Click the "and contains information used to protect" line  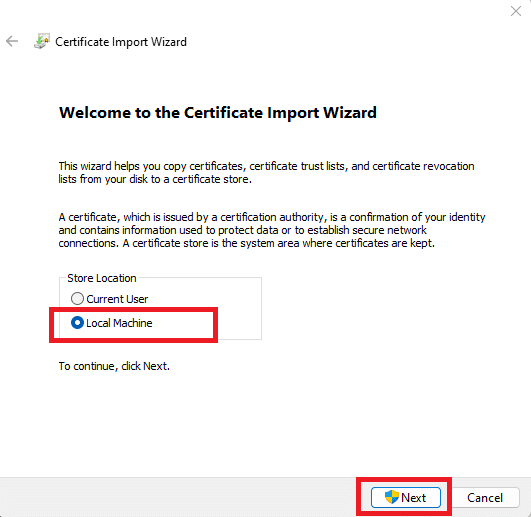pyautogui.click(x=242, y=230)
